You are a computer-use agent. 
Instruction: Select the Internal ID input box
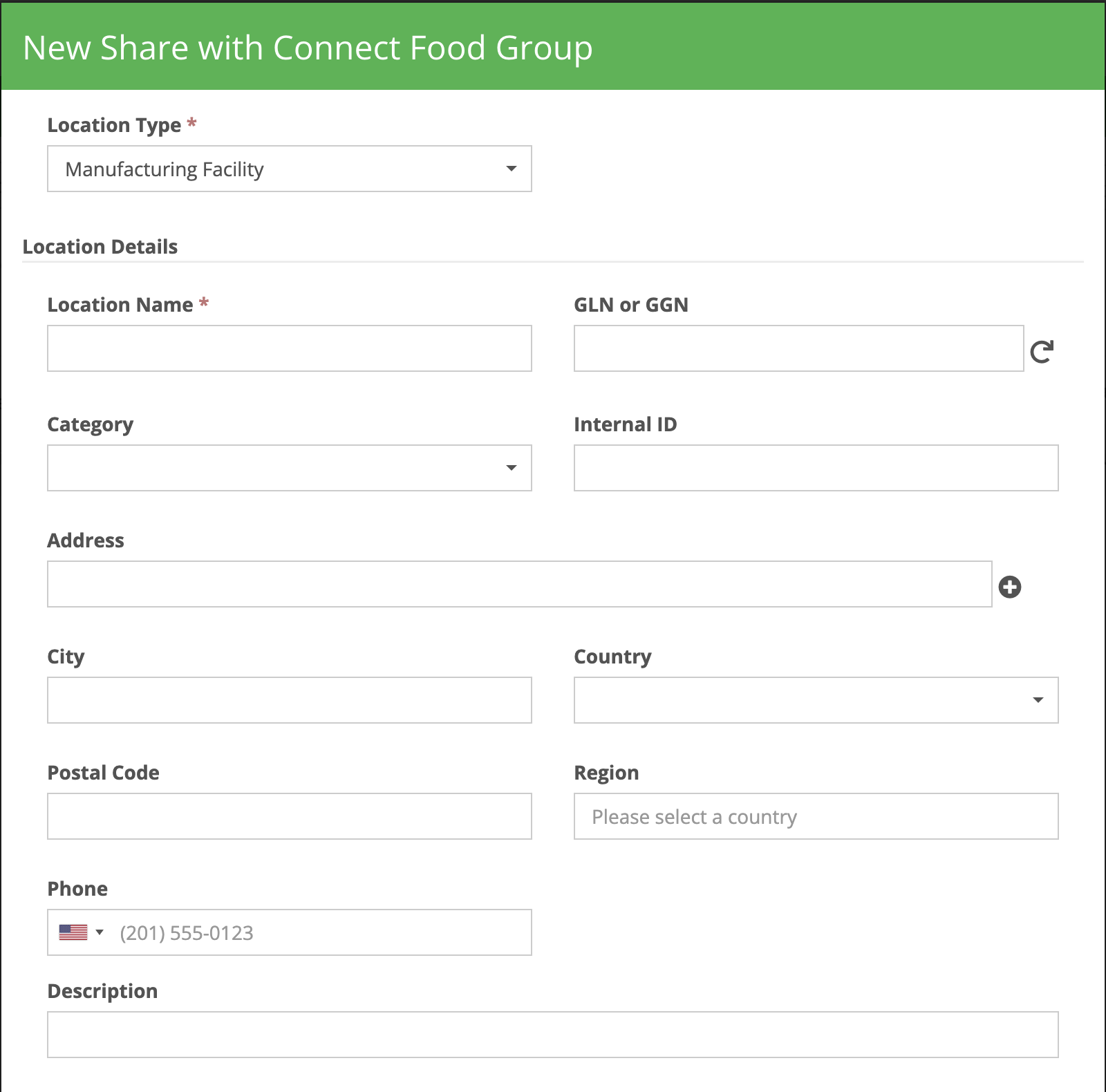[816, 468]
